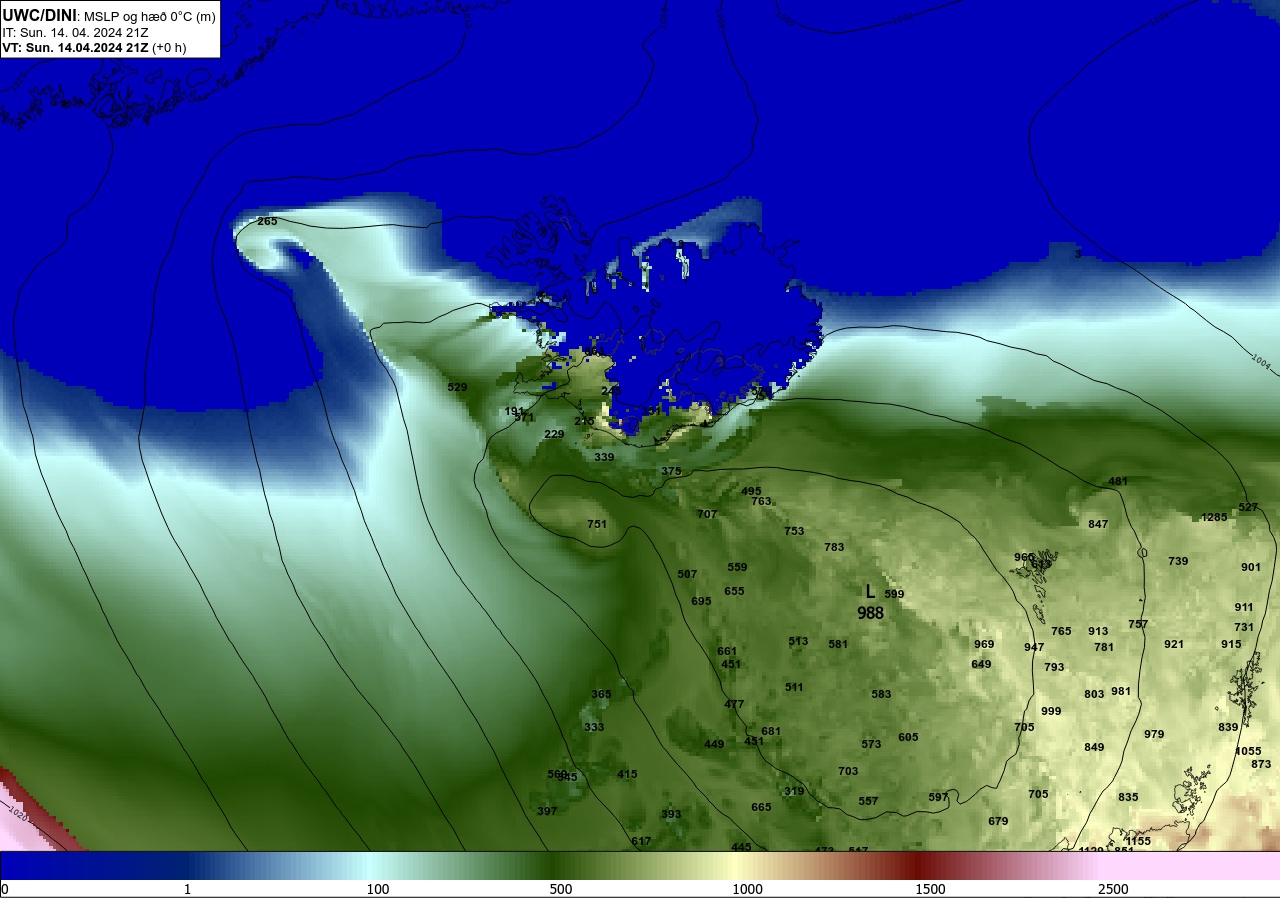Click the 847 height value
This screenshot has height=898, width=1280.
tap(1098, 524)
